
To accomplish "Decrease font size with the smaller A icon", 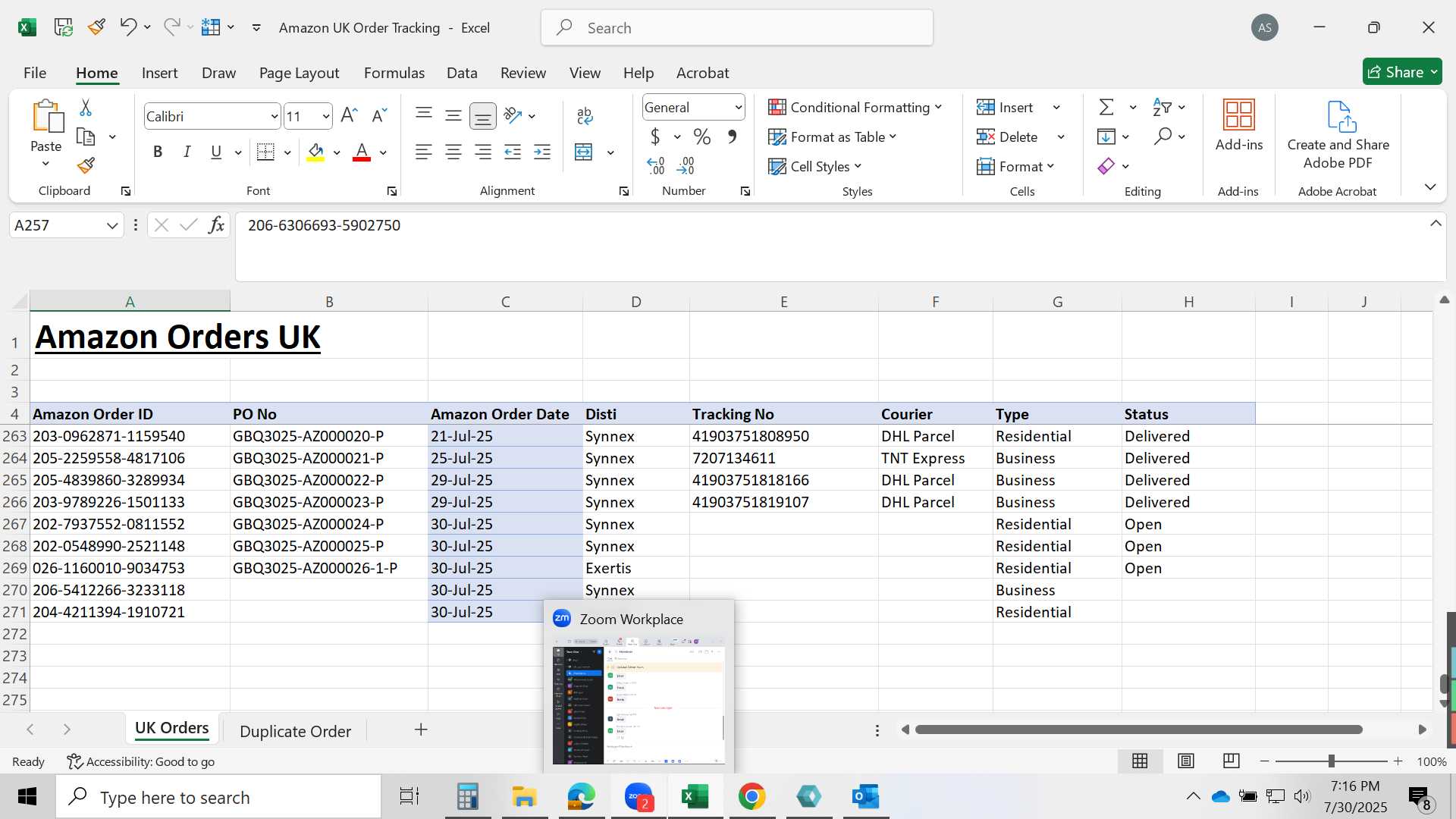I will [x=379, y=115].
